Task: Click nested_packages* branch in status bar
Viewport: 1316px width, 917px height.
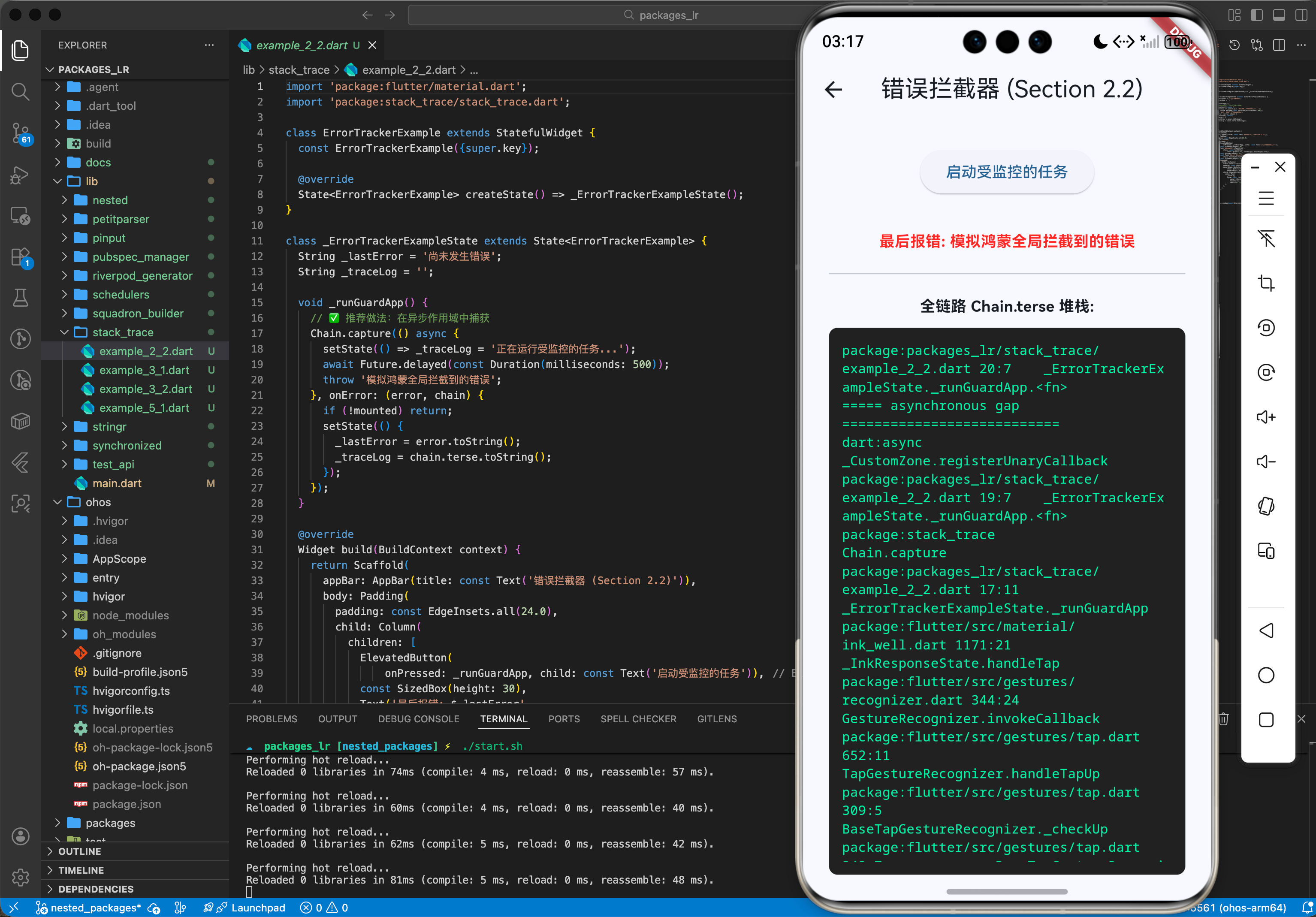Action: (x=89, y=908)
